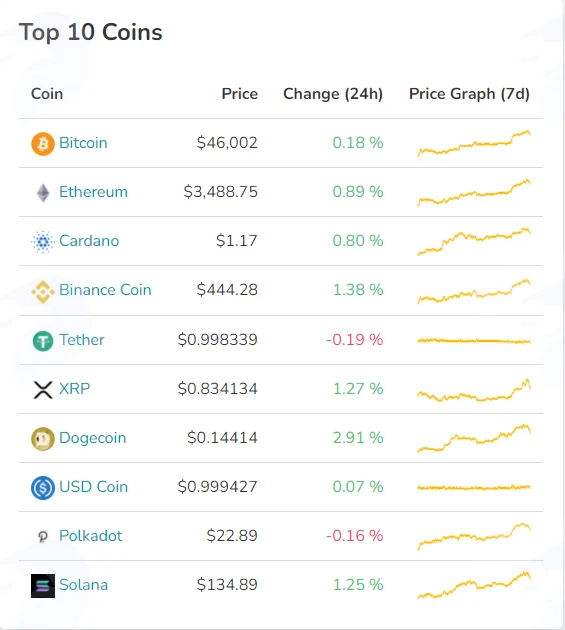Viewport: 565px width, 630px height.
Task: View Tether's flat 7d price graph
Action: [474, 341]
